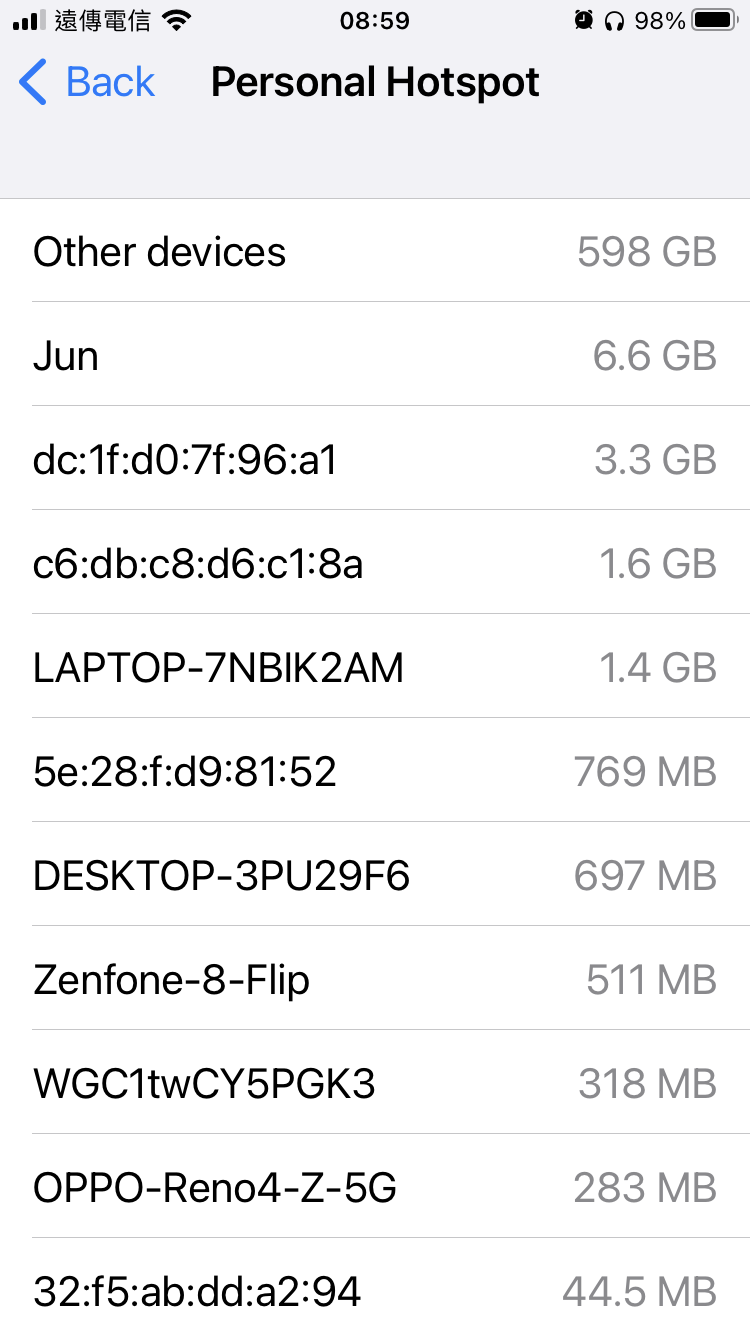Select the Jun device row
750x1334 pixels.
[375, 356]
